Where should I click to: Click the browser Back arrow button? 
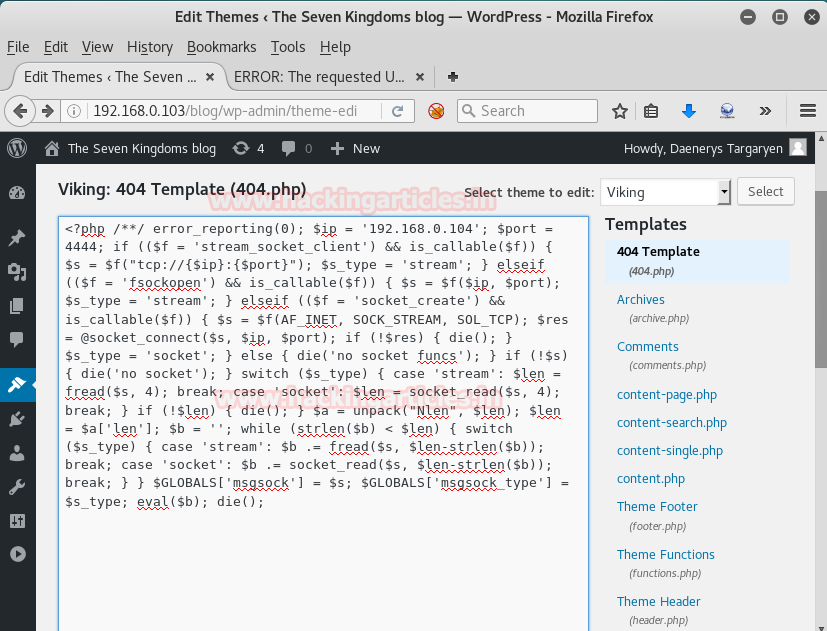click(x=20, y=111)
